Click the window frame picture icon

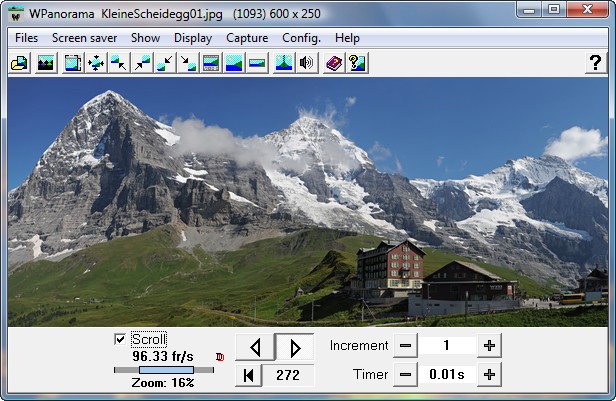tap(73, 63)
